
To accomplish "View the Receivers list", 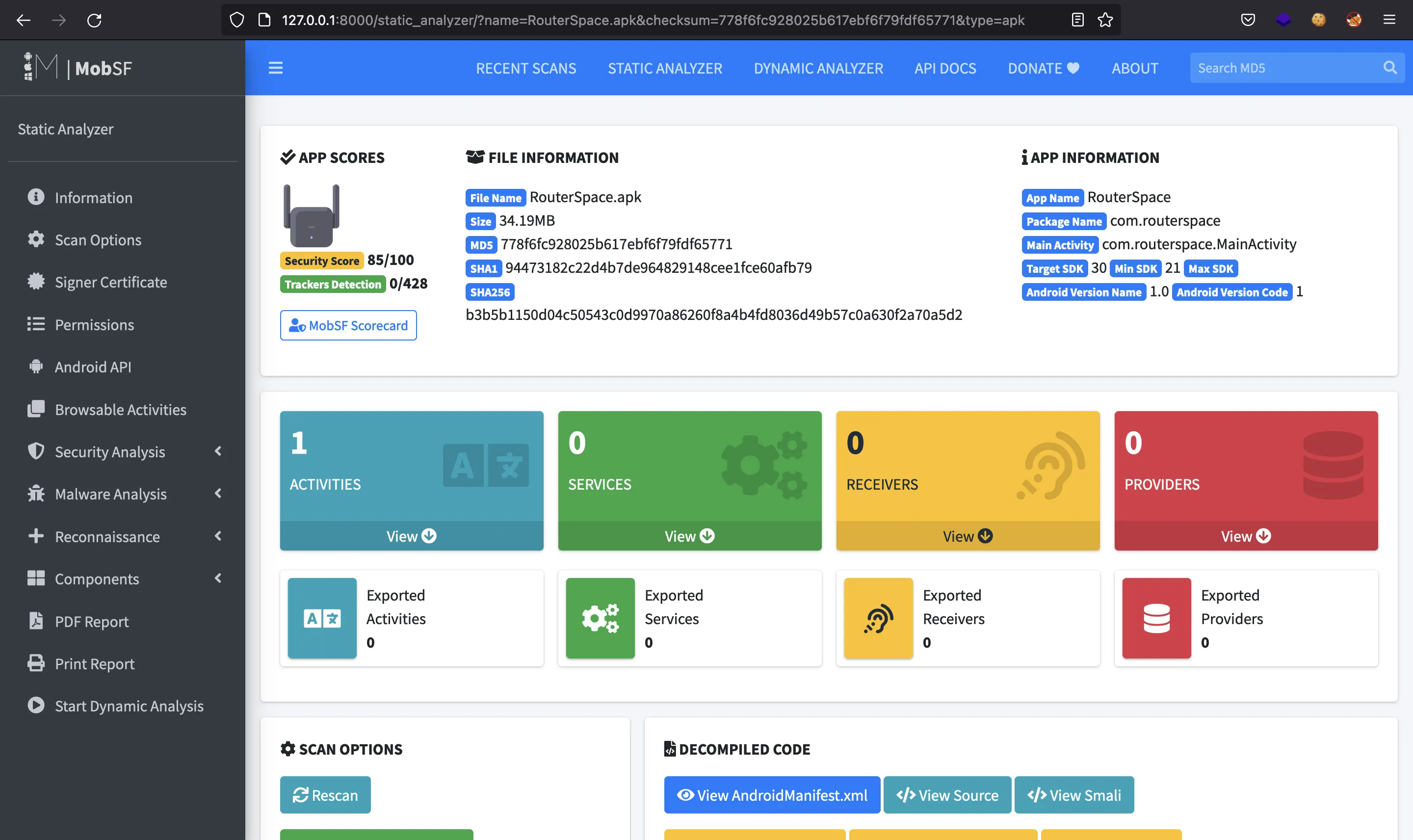I will (x=968, y=536).
